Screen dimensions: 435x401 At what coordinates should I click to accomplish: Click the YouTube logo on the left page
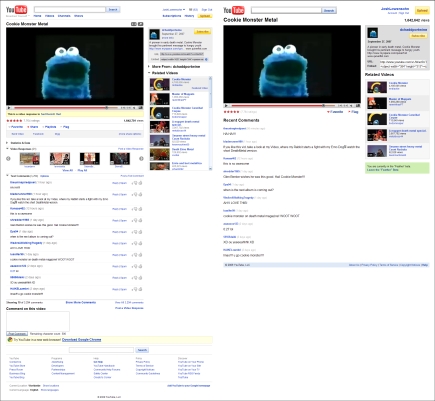(x=16, y=10)
